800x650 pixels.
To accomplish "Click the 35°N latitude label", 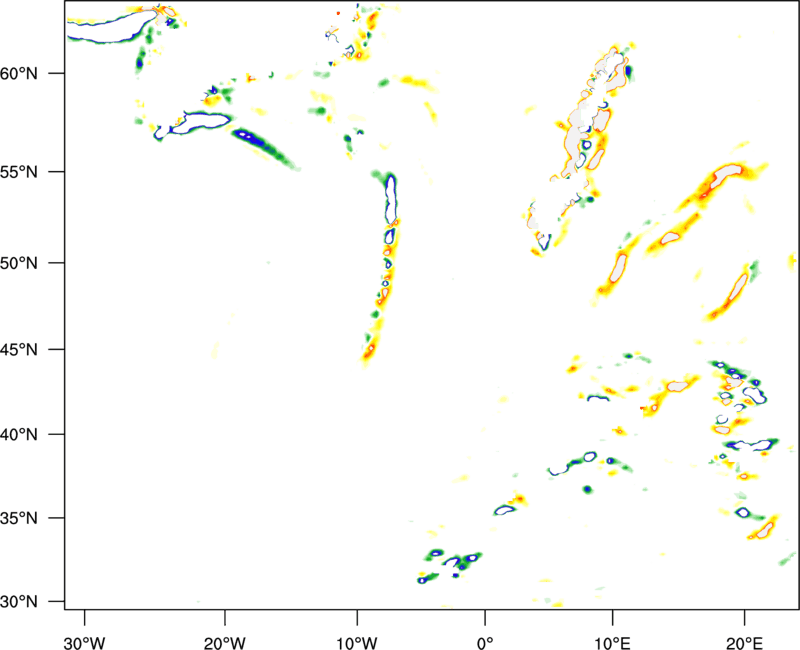I will 19,518.
